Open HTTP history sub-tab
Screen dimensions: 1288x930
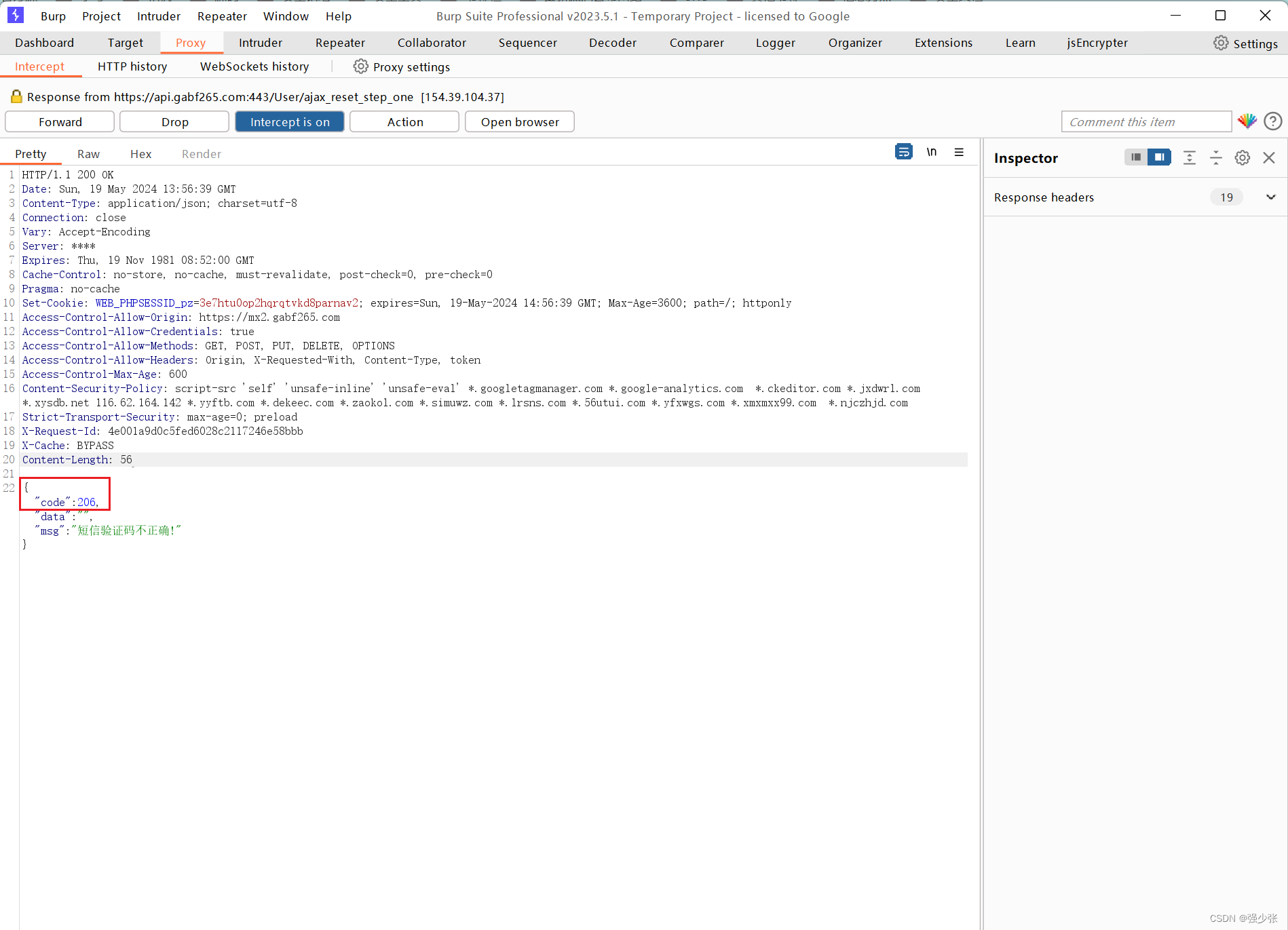coord(132,66)
